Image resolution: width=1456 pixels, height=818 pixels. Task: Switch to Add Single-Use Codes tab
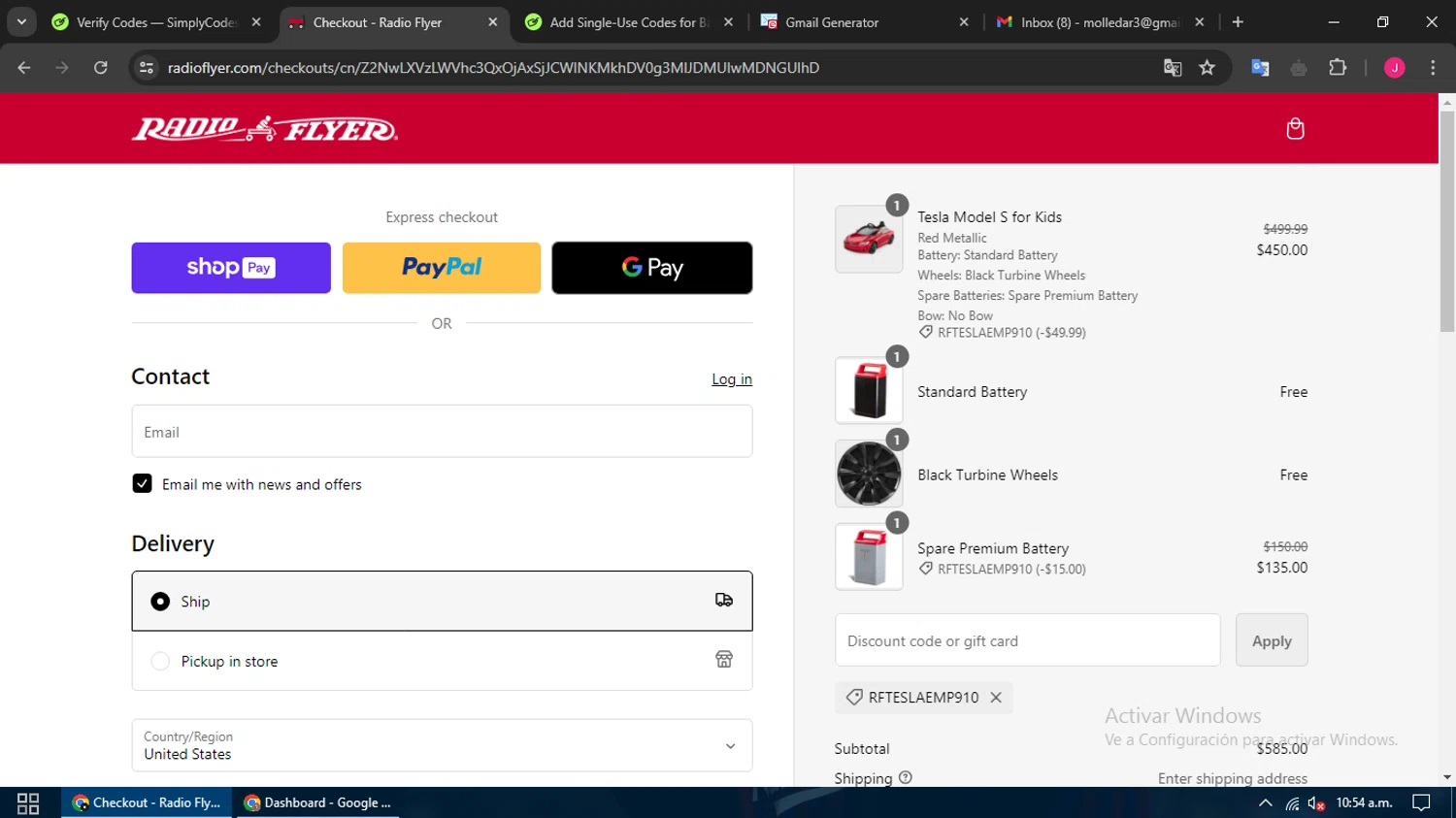tap(629, 21)
